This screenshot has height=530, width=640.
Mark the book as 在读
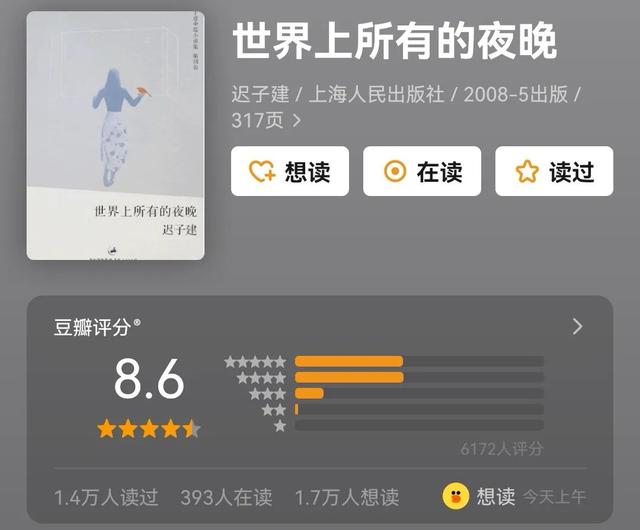[422, 171]
